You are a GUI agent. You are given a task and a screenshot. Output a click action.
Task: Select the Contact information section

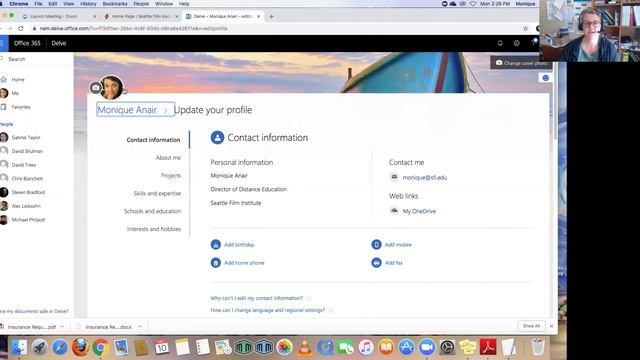[153, 140]
